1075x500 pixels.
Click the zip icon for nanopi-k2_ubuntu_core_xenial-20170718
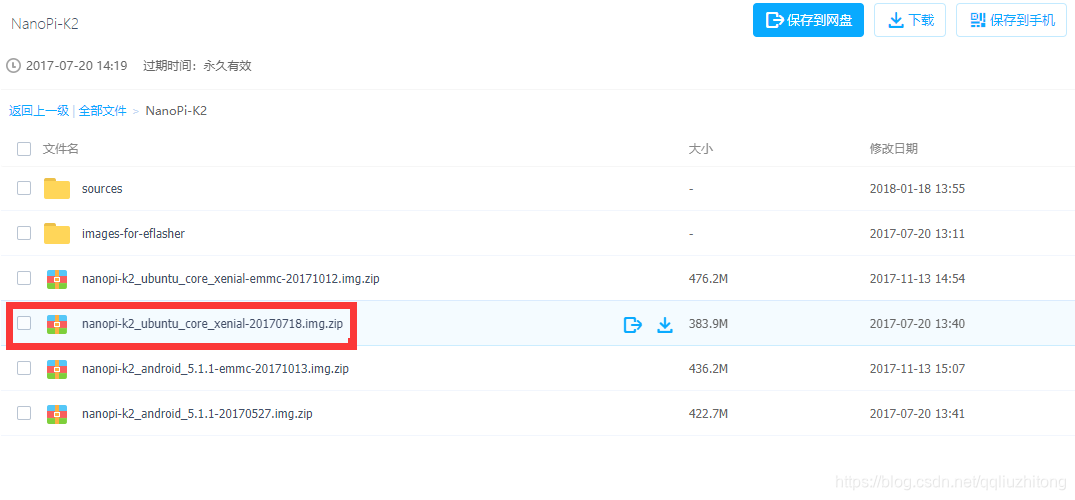coord(57,324)
